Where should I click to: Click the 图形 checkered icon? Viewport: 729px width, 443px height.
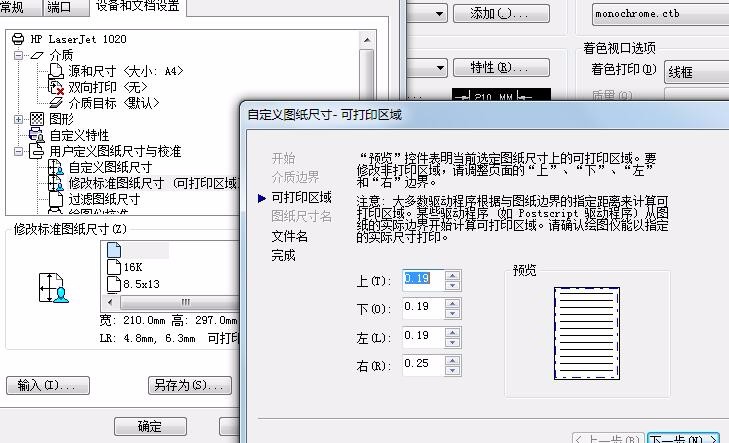(37, 119)
